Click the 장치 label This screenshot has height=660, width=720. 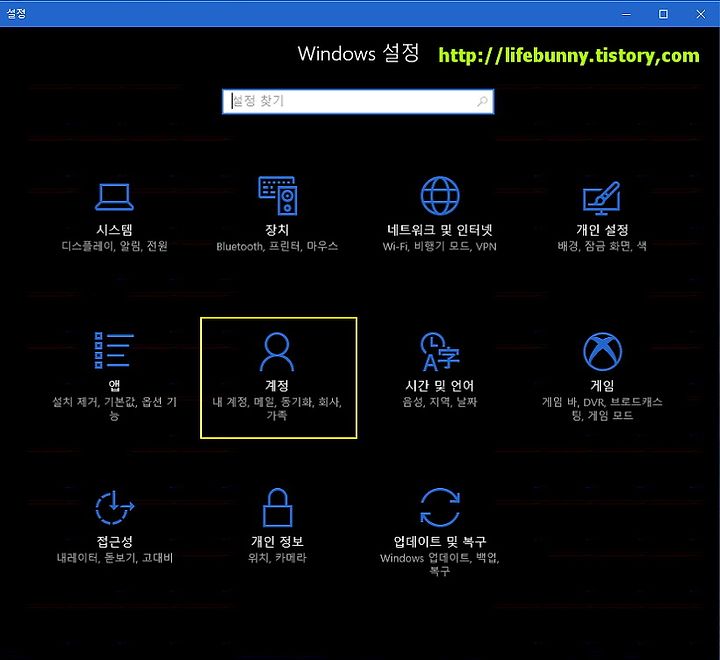click(x=277, y=230)
